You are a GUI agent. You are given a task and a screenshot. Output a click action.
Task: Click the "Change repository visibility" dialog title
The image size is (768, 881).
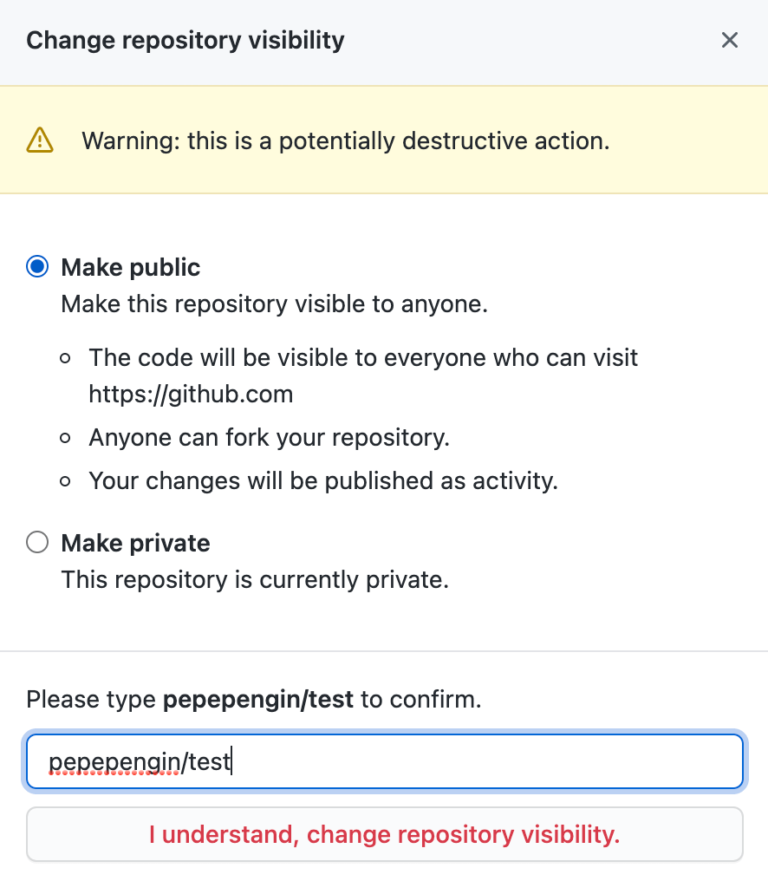(185, 41)
